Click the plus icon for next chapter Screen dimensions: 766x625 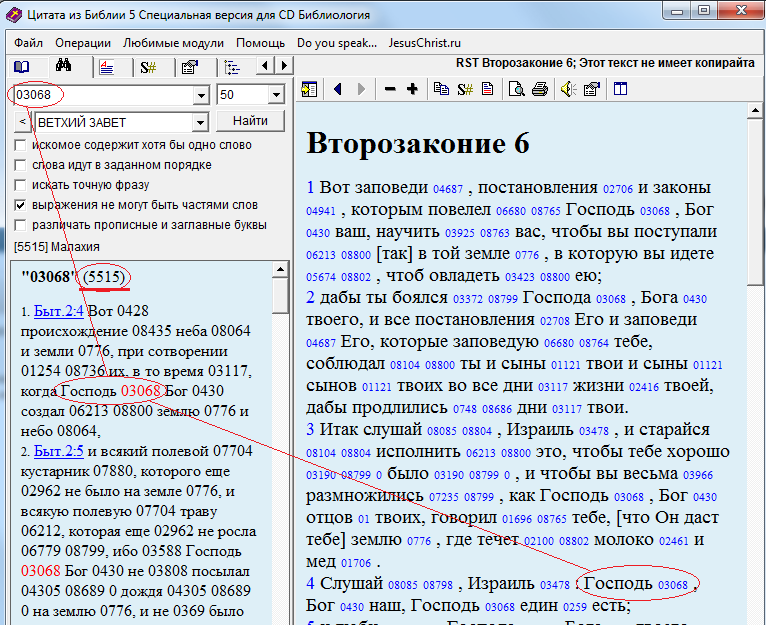click(412, 89)
